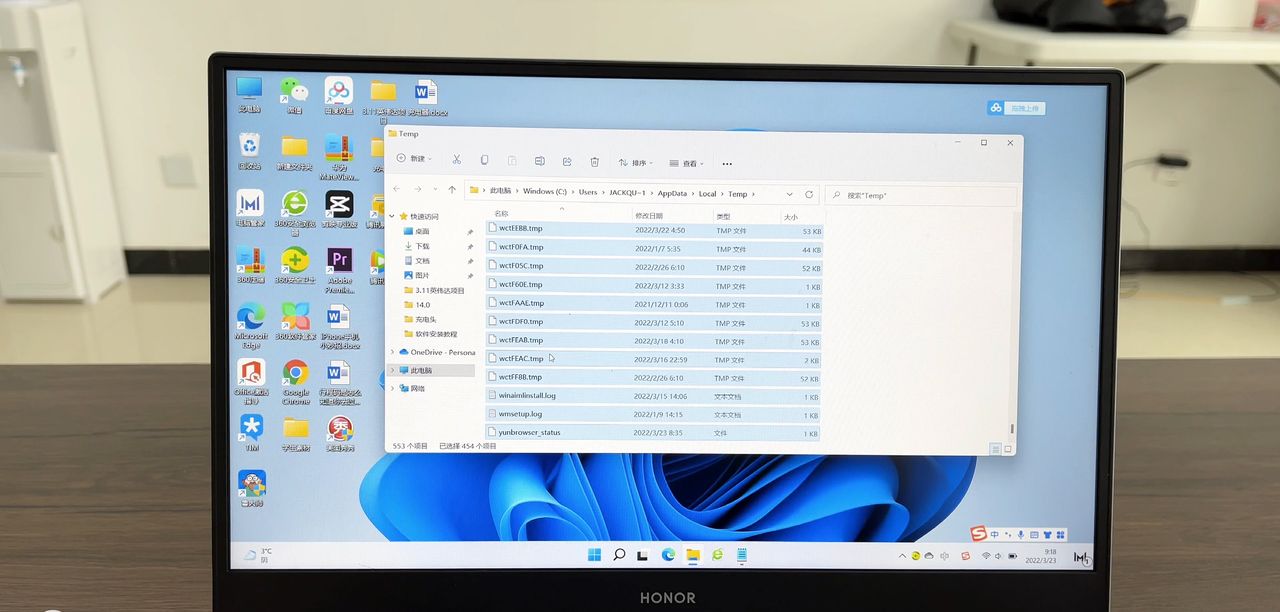Open the See more ellipsis menu
The image size is (1280, 612).
[x=727, y=163]
